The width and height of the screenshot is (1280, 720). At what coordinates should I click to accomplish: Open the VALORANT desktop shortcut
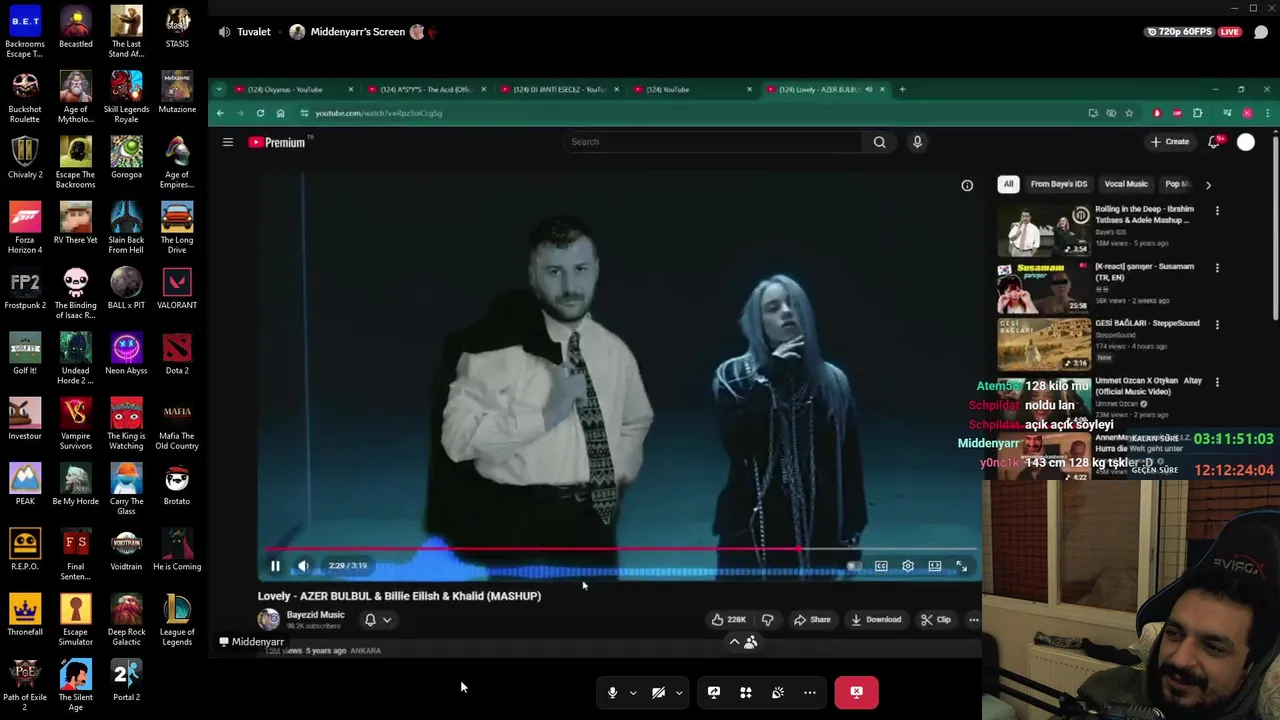177,288
